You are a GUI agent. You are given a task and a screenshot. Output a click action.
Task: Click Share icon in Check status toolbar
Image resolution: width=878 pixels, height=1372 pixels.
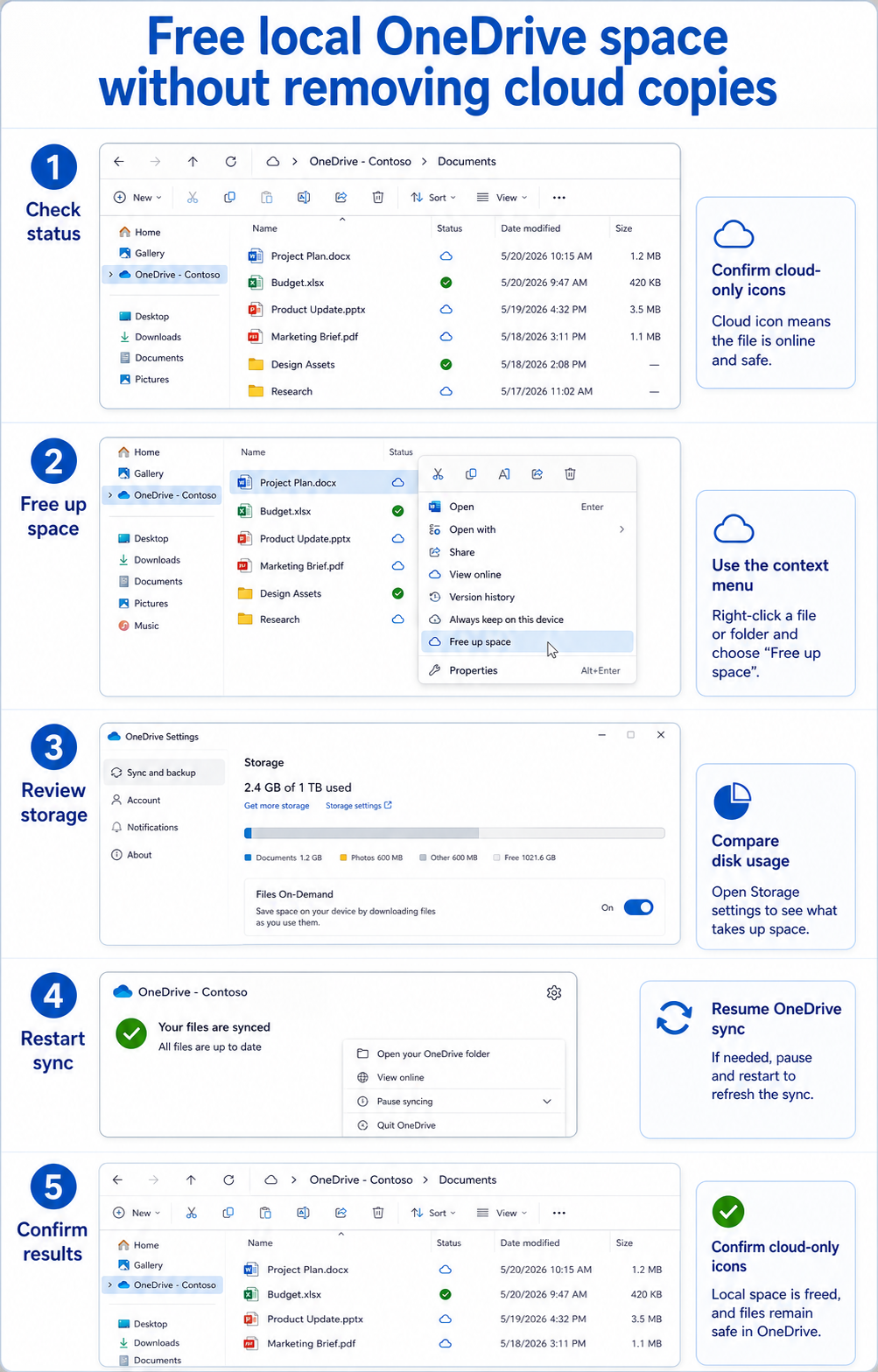tap(341, 198)
